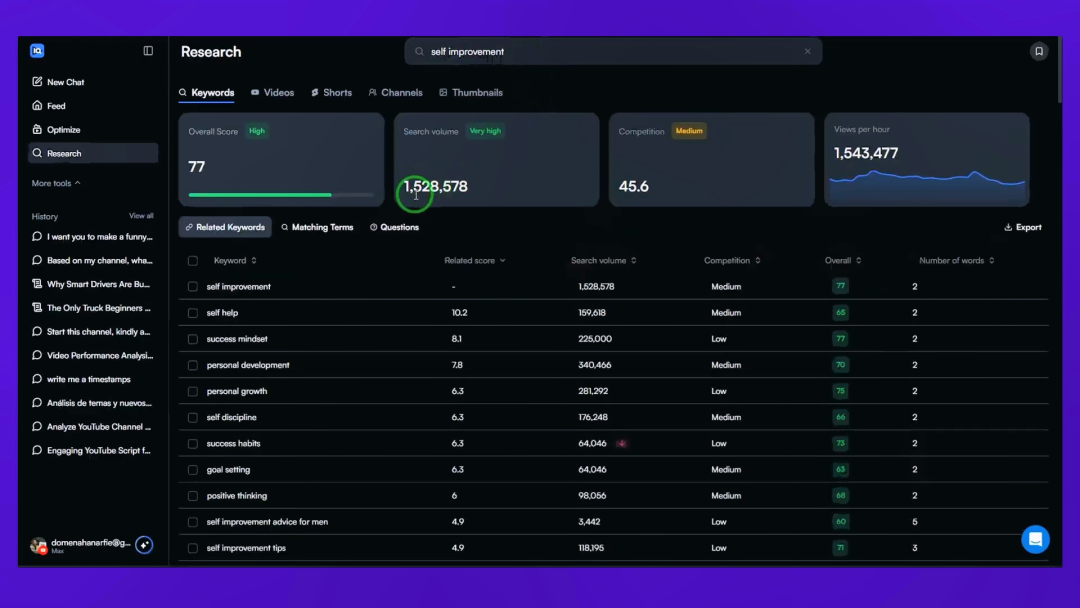
Task: Clear the self improvement search query
Action: [807, 52]
